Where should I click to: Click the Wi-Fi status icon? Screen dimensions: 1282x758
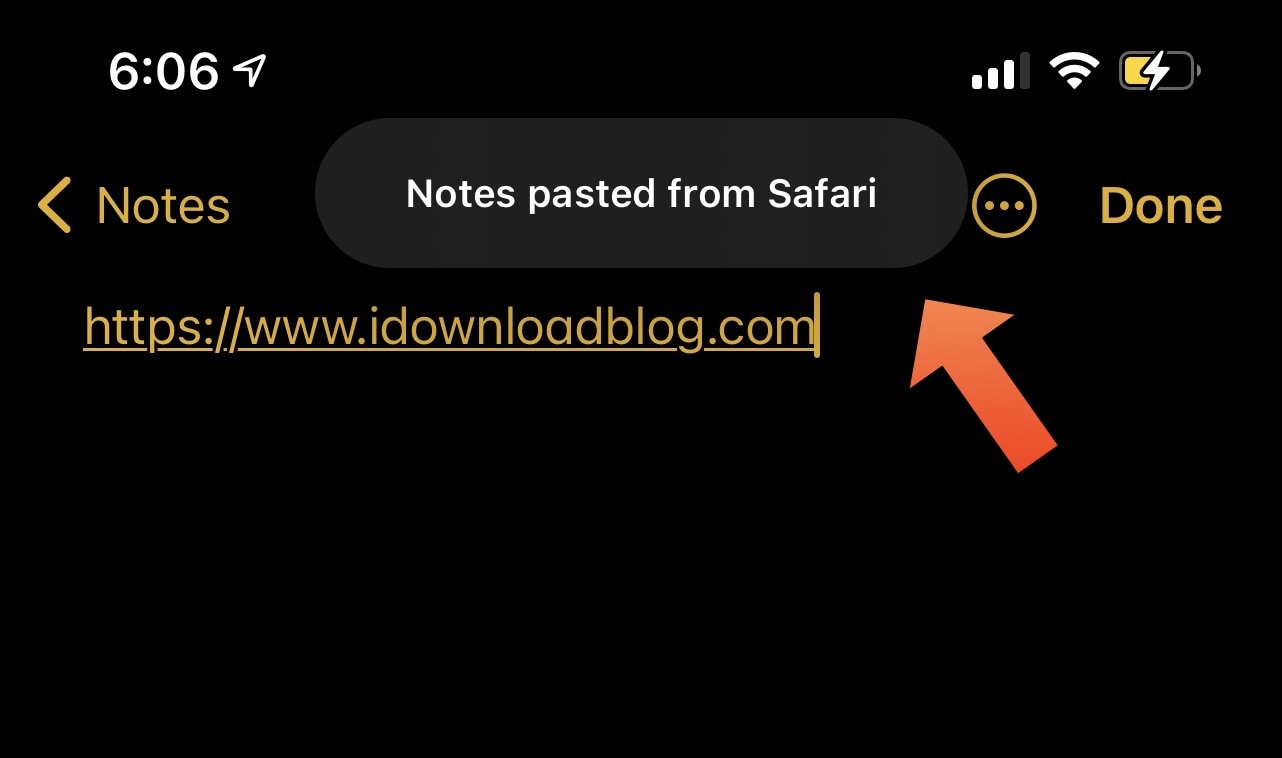click(1073, 72)
